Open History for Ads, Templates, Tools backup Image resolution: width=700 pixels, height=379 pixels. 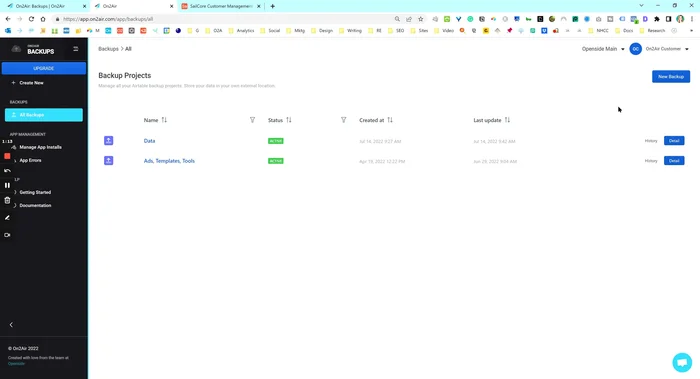pos(651,161)
